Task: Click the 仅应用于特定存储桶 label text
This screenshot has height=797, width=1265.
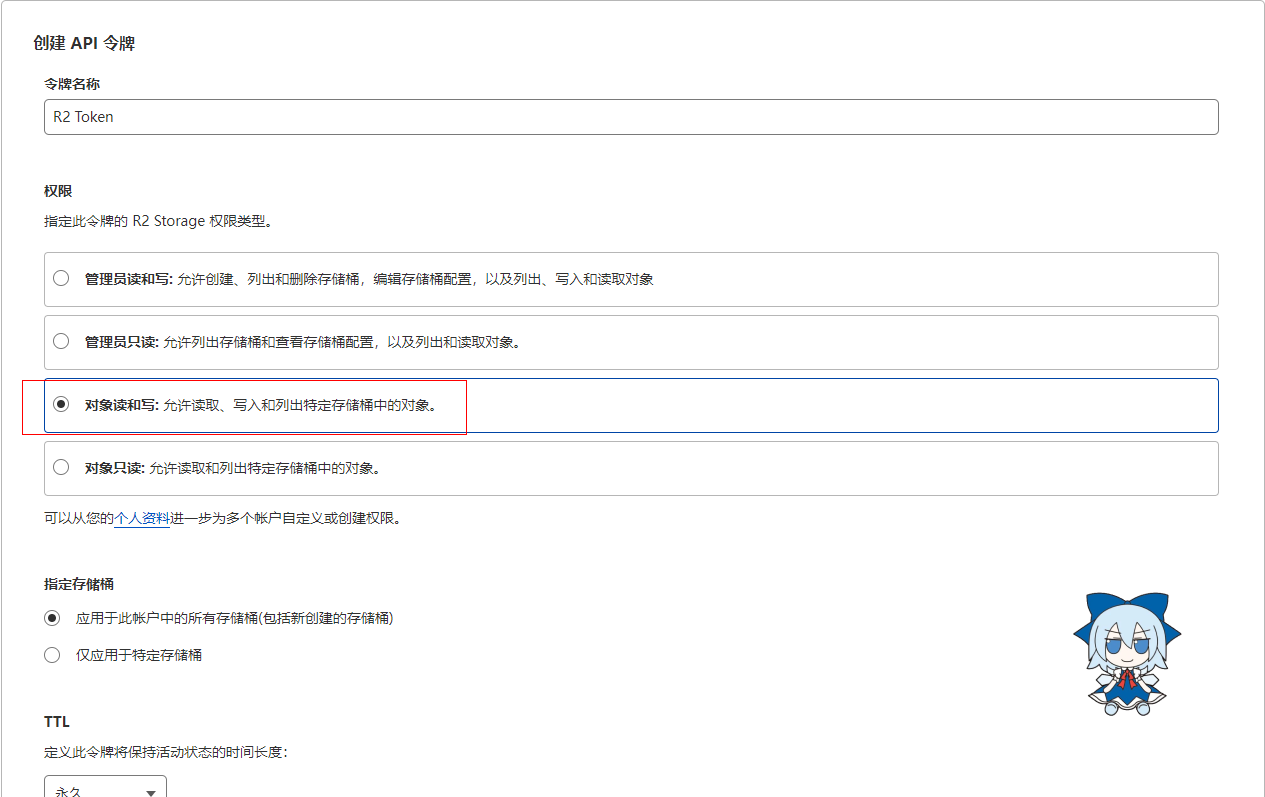Action: pyautogui.click(x=139, y=655)
